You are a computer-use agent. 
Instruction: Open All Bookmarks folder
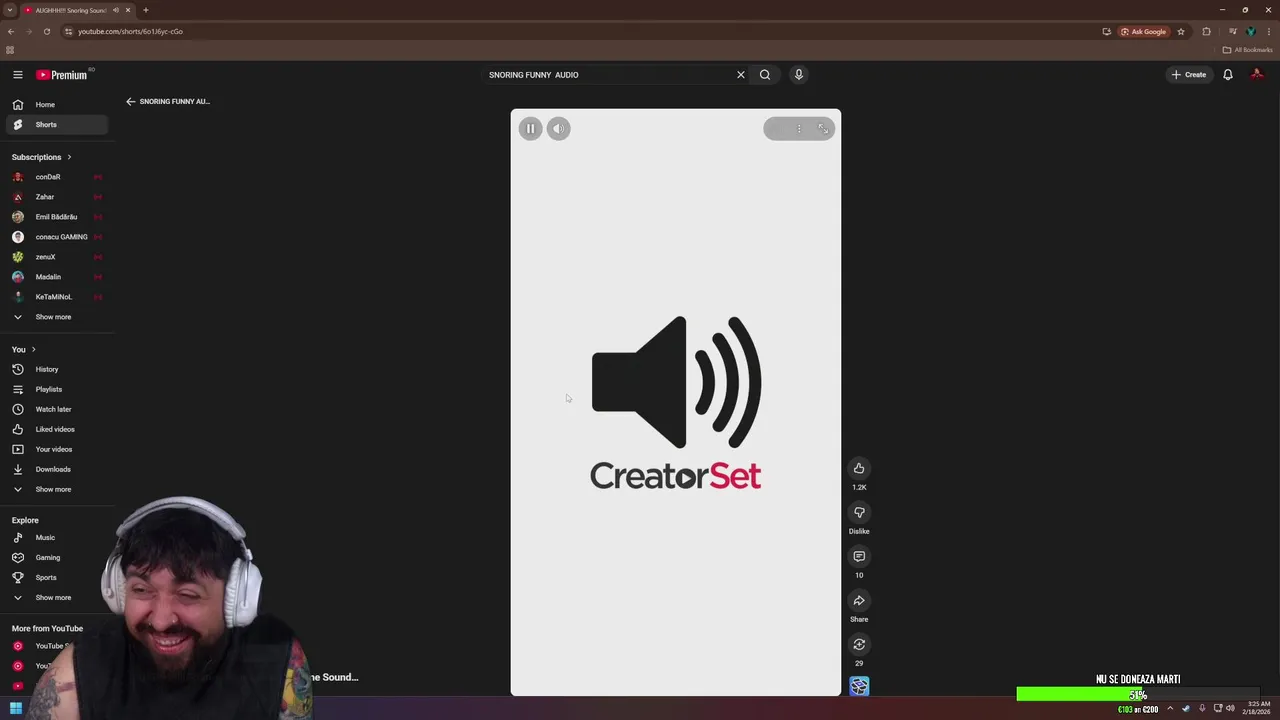1247,50
